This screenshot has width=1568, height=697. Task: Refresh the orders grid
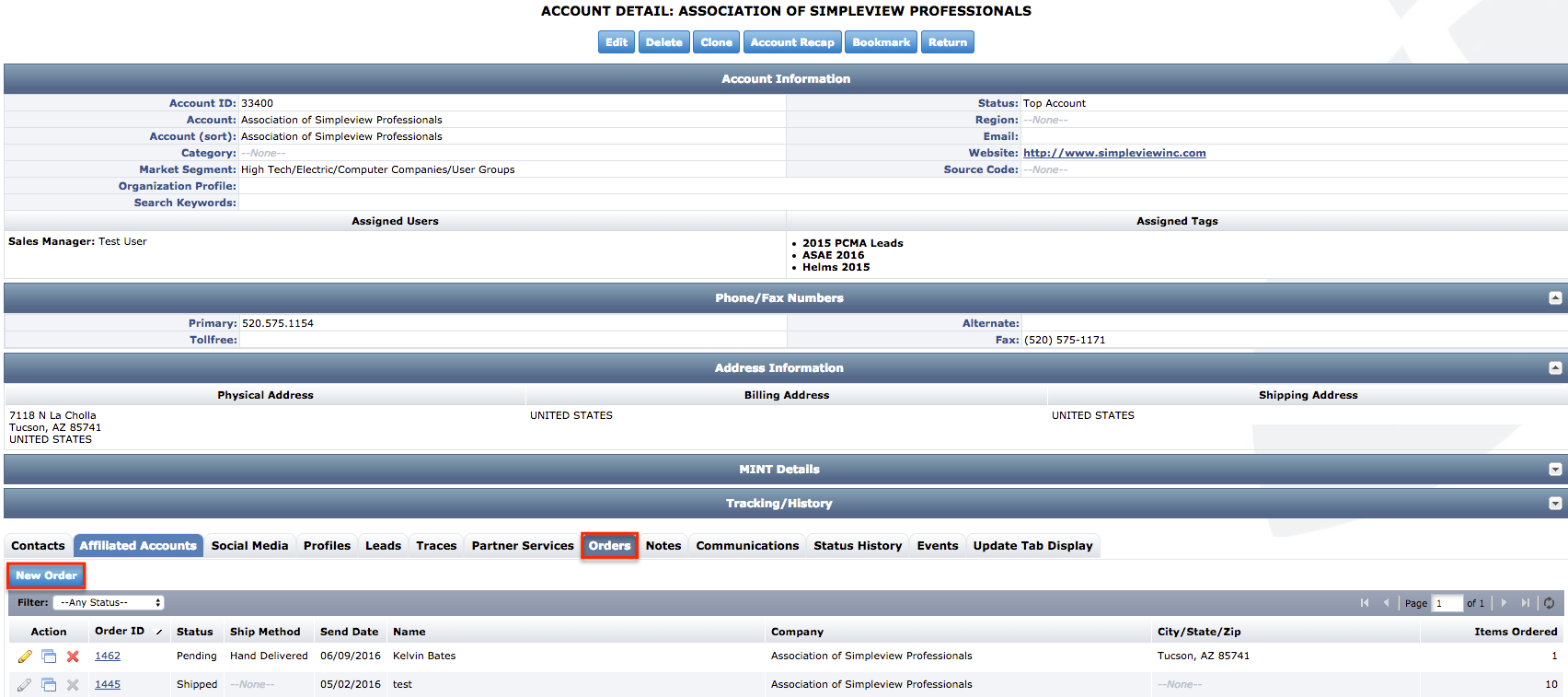1550,603
